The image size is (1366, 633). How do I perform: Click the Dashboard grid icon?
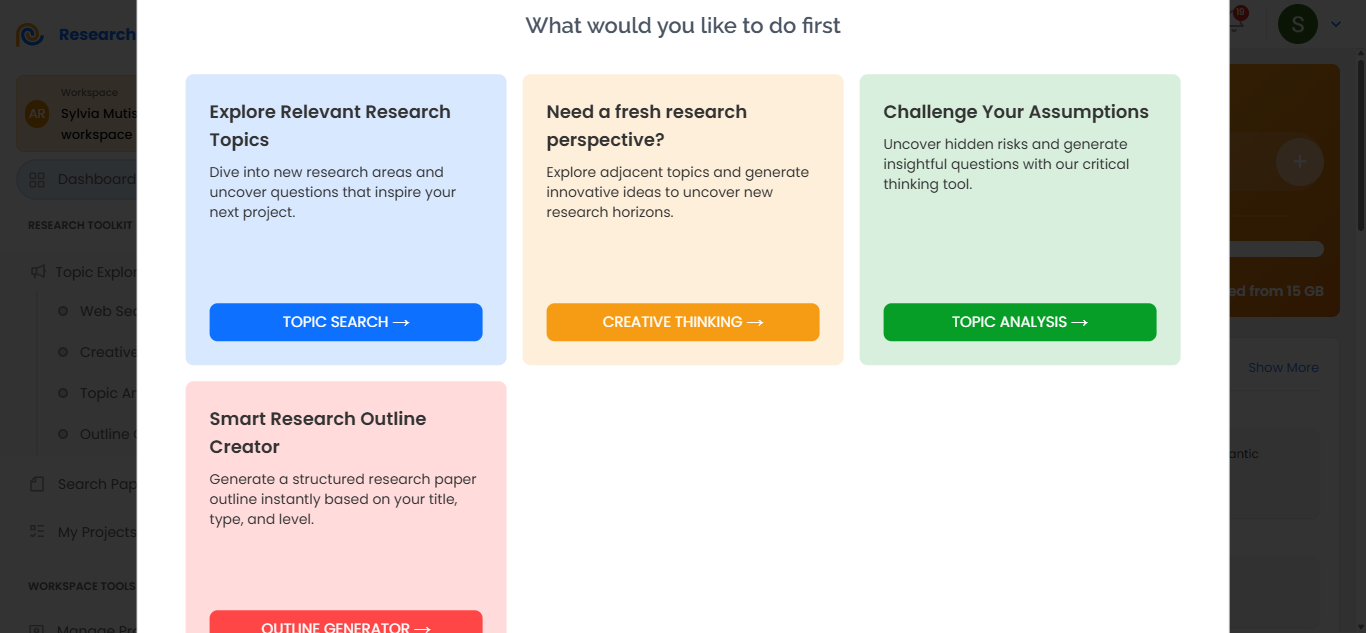coord(37,180)
